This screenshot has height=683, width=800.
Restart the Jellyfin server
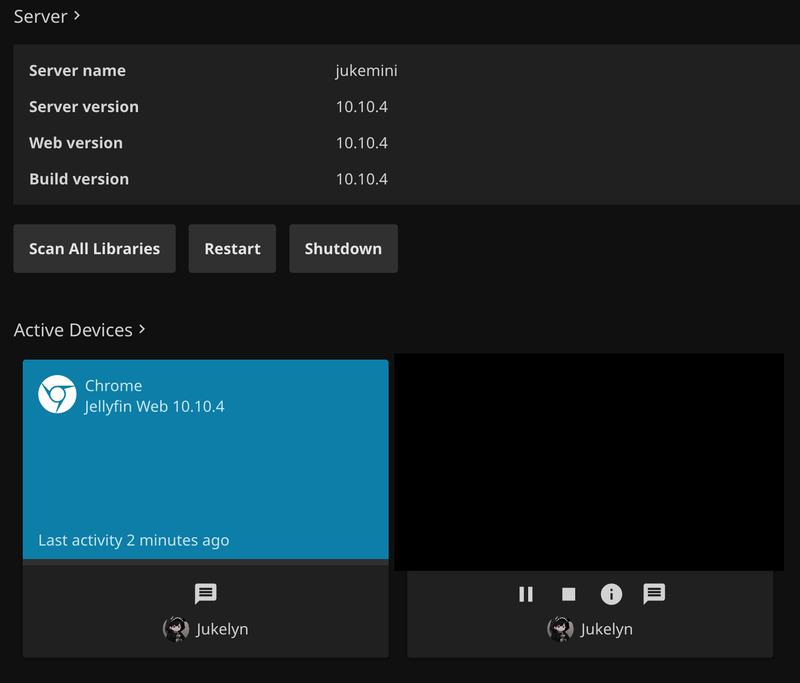[232, 248]
